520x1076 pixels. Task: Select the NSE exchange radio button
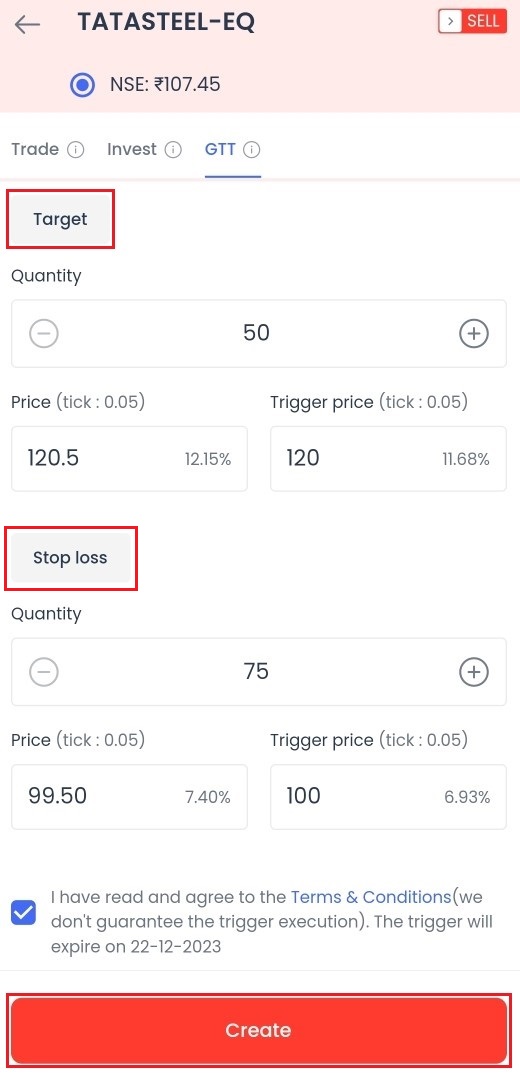point(83,85)
